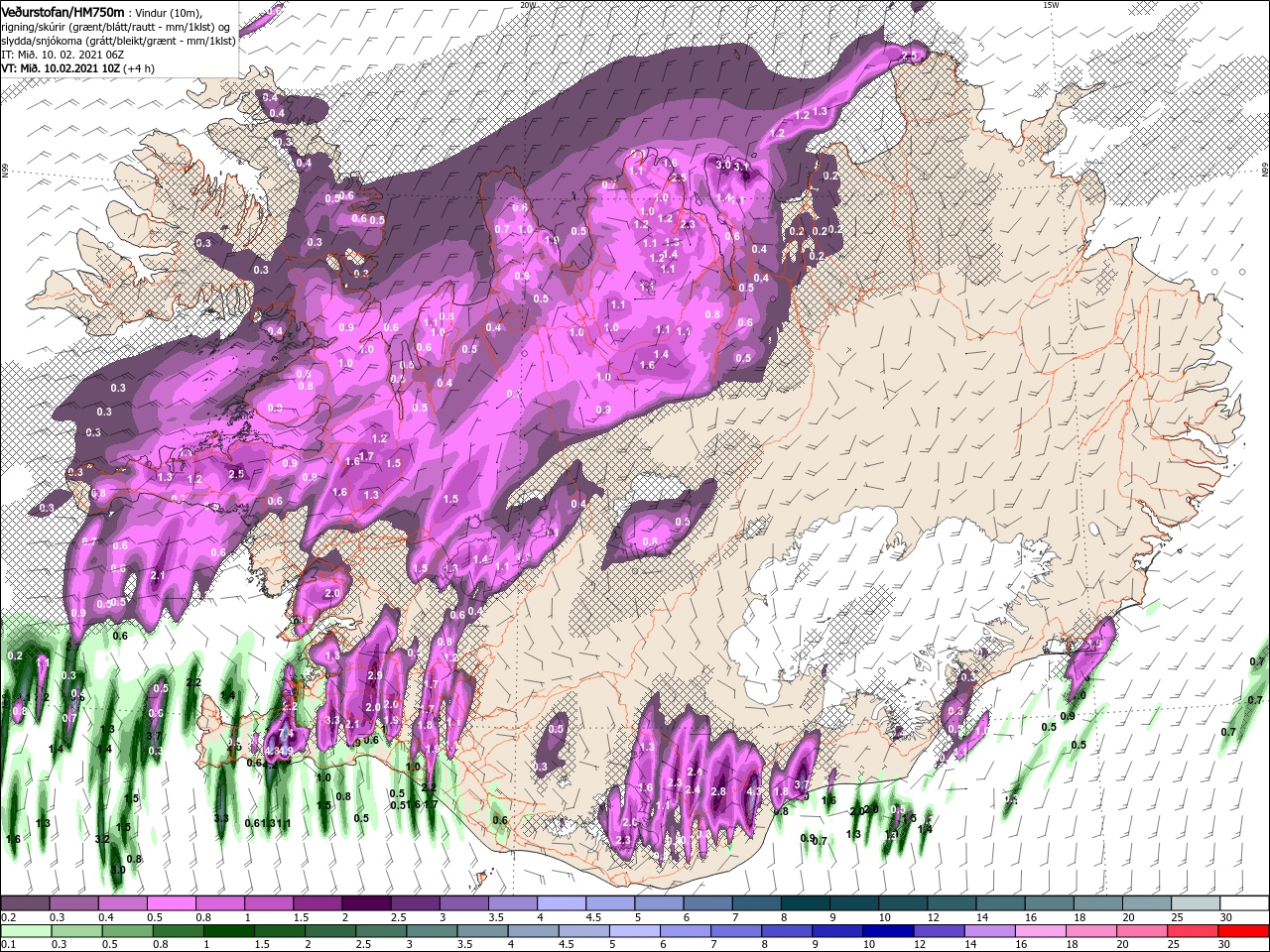1270x952 pixels.
Task: Pick the bright pink 0.5 swatch in upper legend
Action: click(x=171, y=903)
